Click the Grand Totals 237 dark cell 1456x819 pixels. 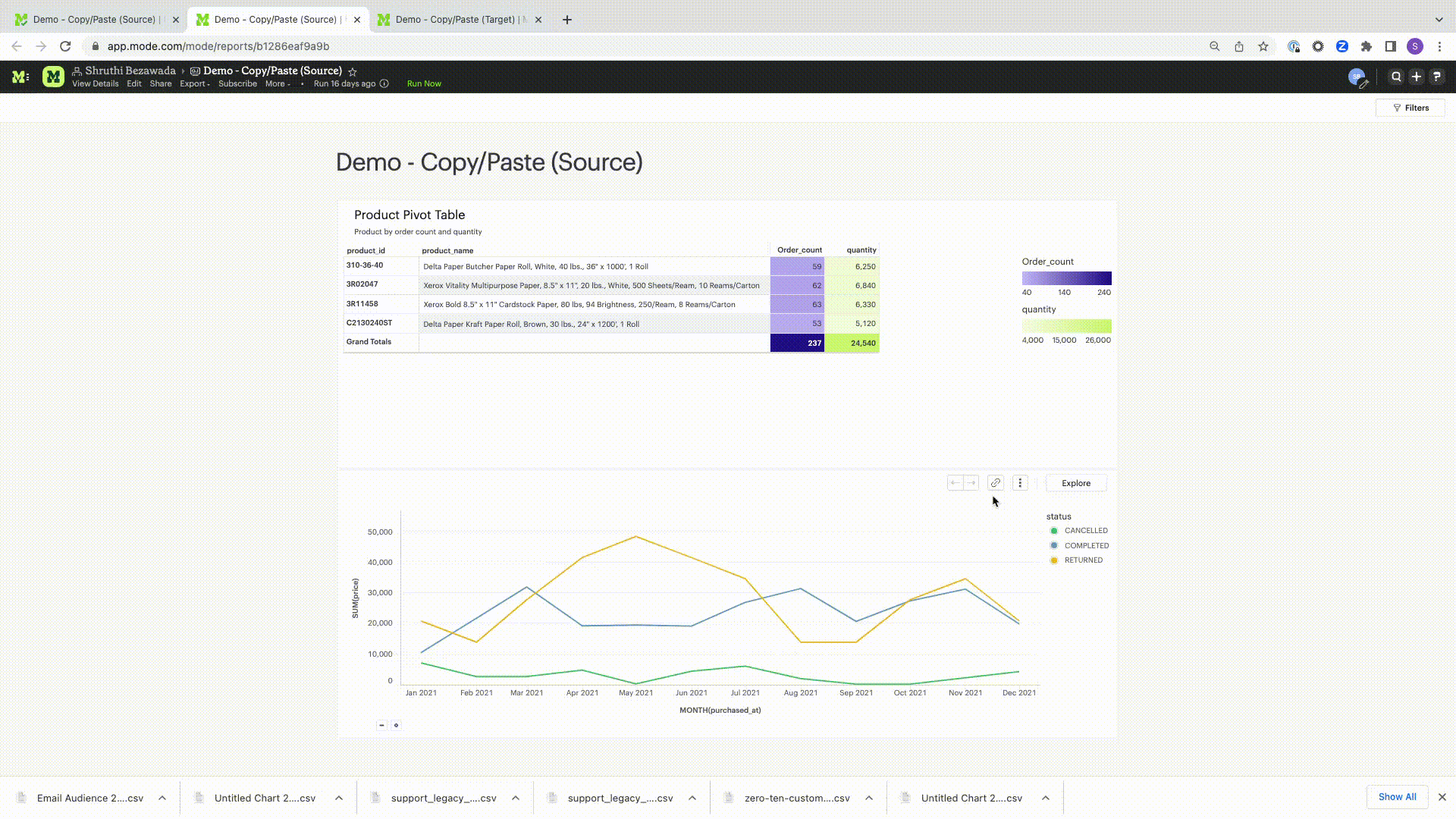pyautogui.click(x=797, y=343)
